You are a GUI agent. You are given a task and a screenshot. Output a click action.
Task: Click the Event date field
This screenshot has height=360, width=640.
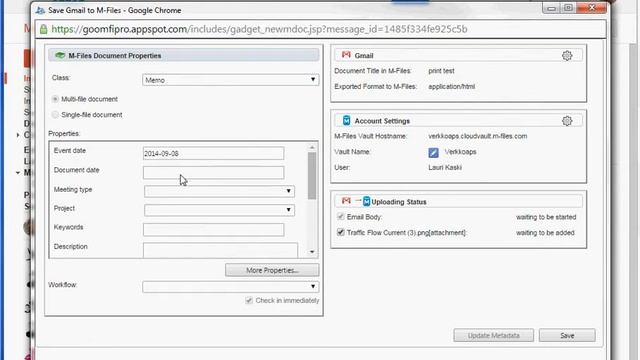(x=213, y=153)
